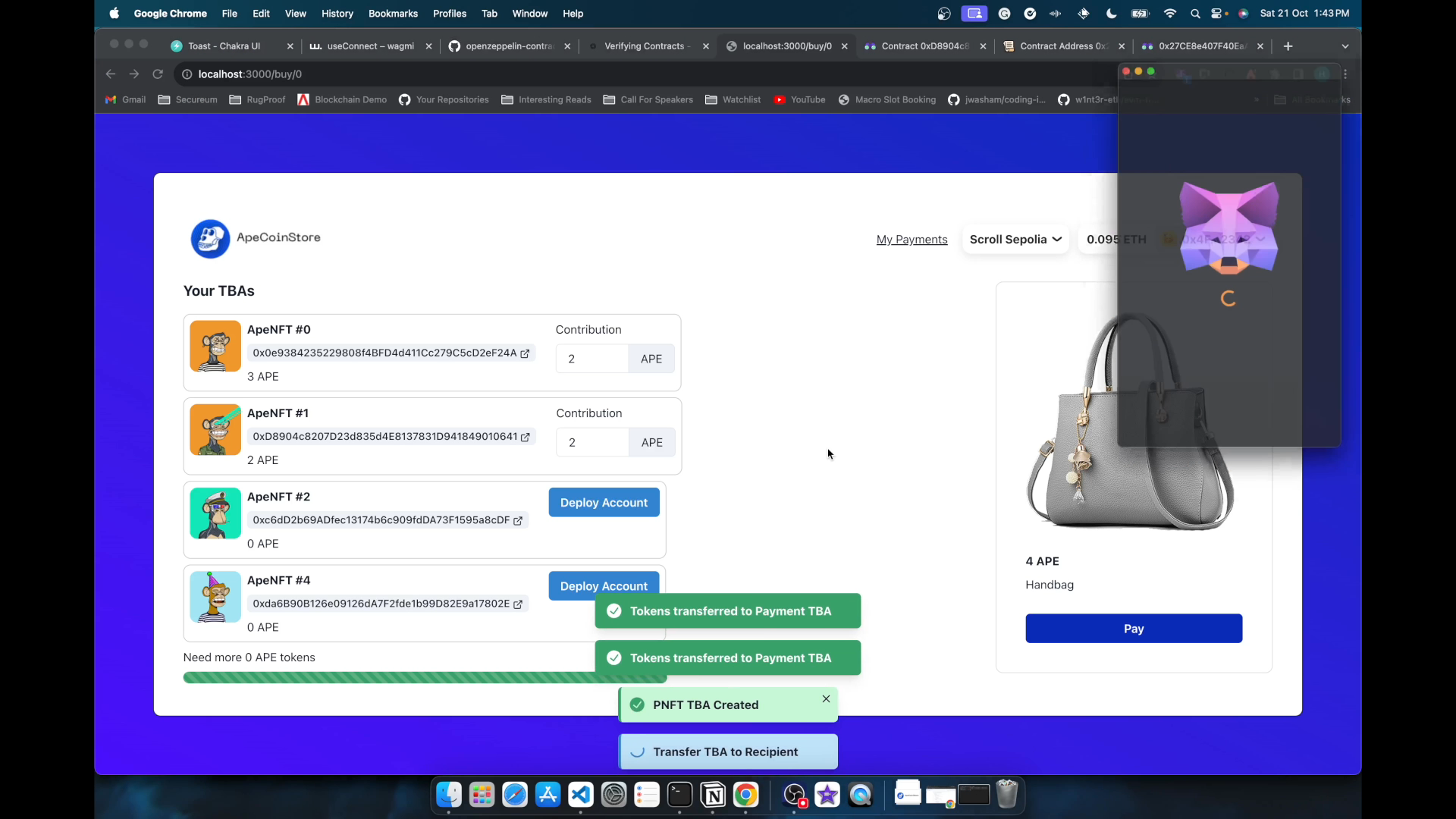Click the Transfer TBA to Recipient toast
The height and width of the screenshot is (819, 1456).
pos(728,752)
